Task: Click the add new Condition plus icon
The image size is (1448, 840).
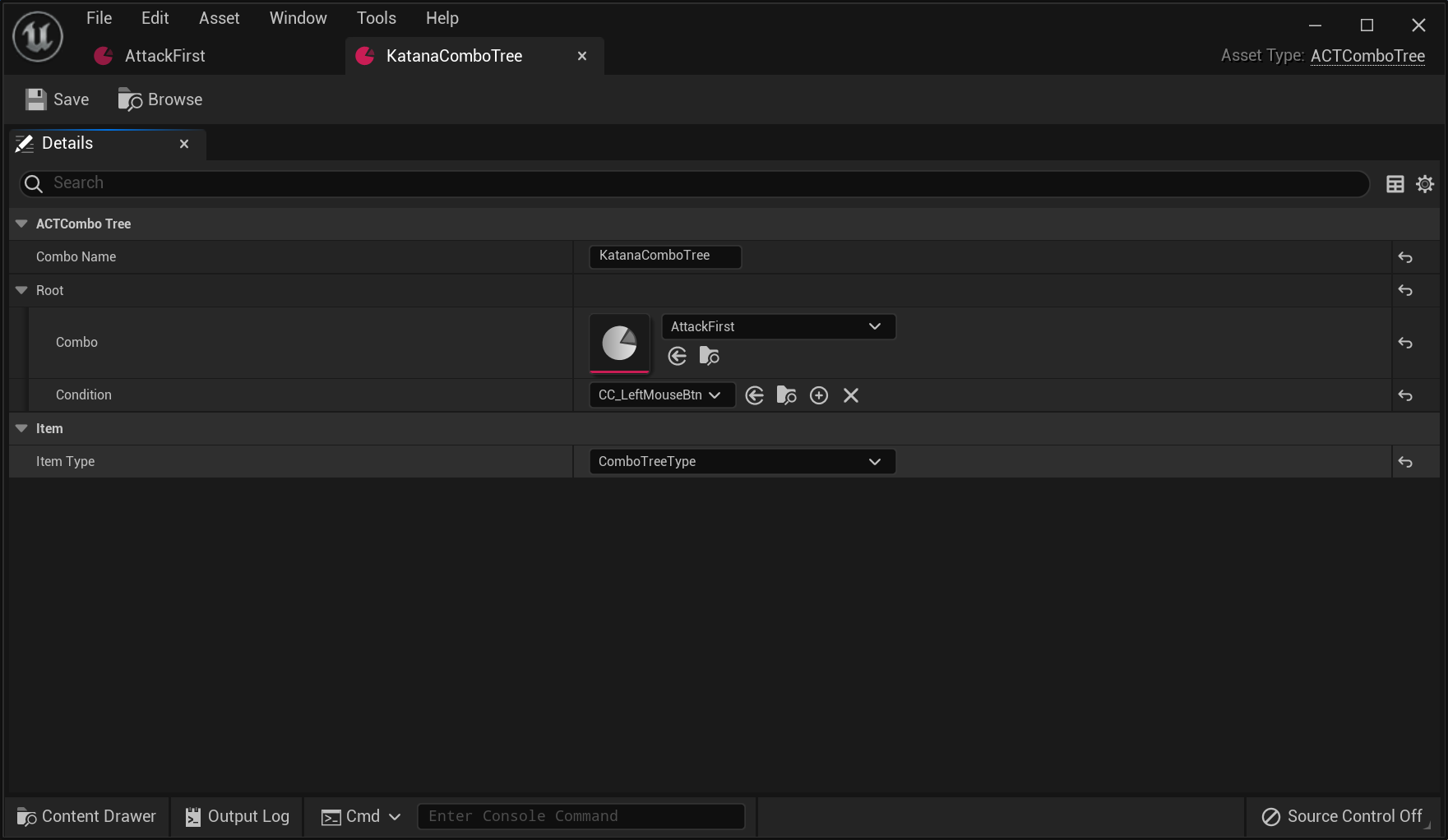Action: (819, 395)
